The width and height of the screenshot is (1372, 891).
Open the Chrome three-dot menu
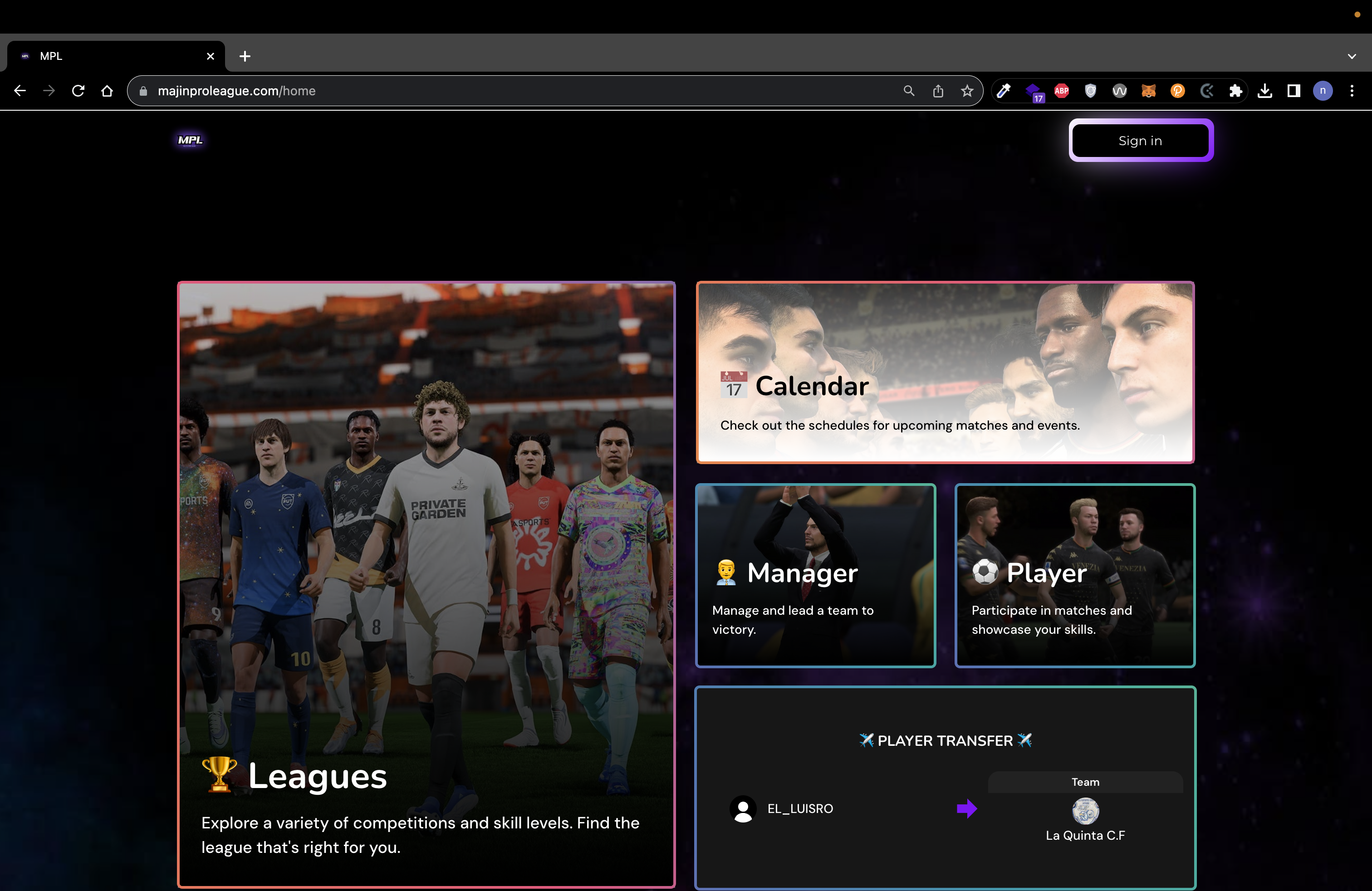1352,90
